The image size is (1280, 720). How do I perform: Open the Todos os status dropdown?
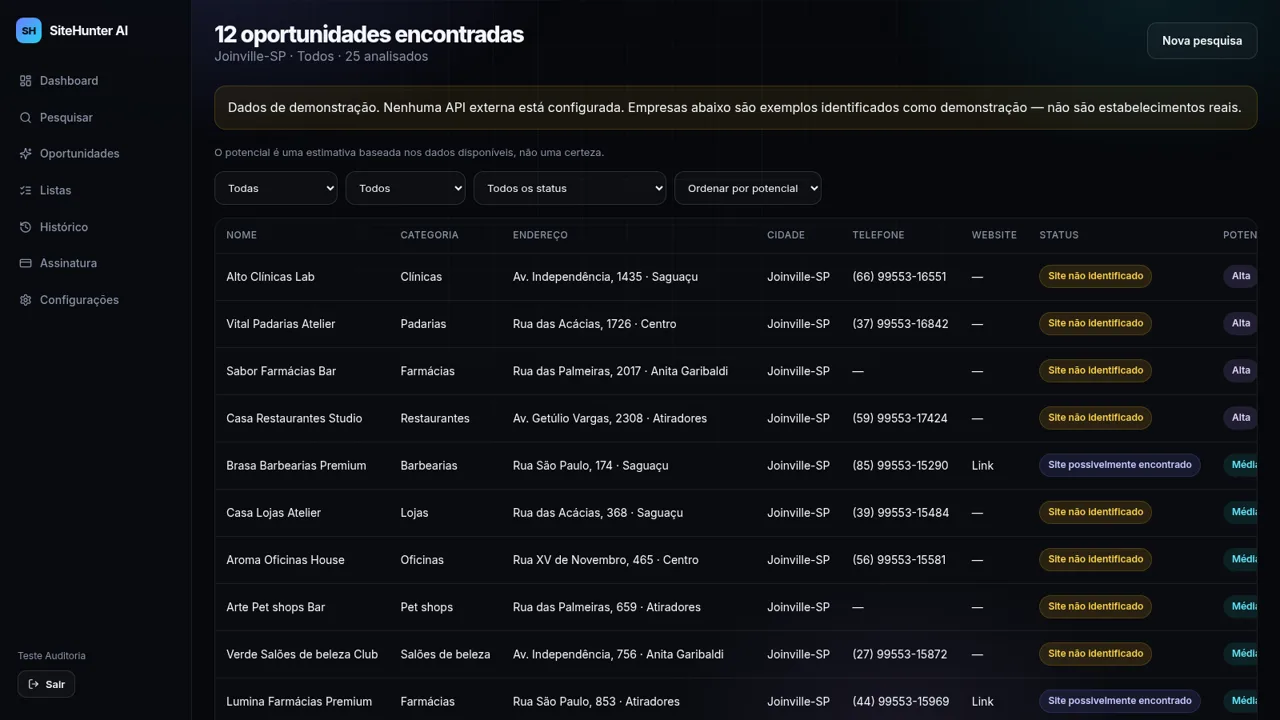[x=570, y=188]
